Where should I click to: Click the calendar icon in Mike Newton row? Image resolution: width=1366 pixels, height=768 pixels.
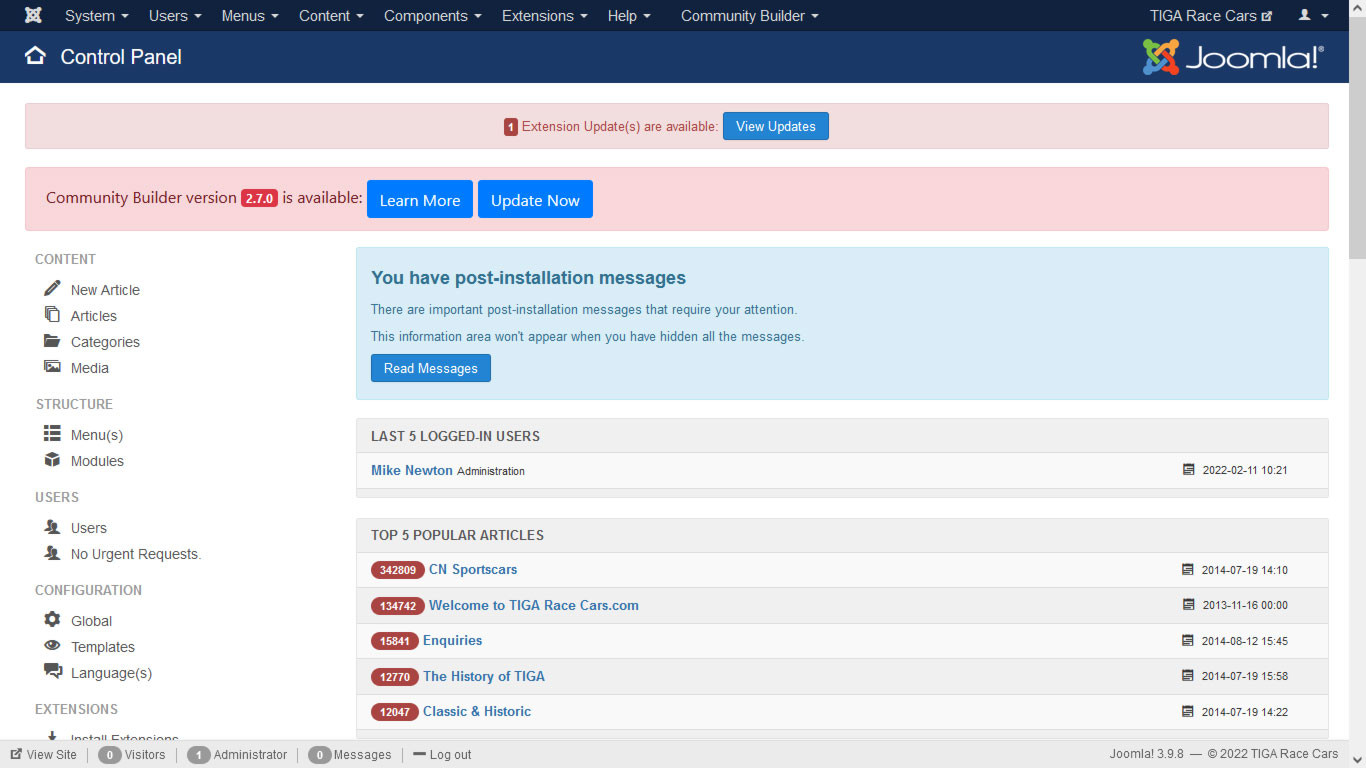point(1188,470)
